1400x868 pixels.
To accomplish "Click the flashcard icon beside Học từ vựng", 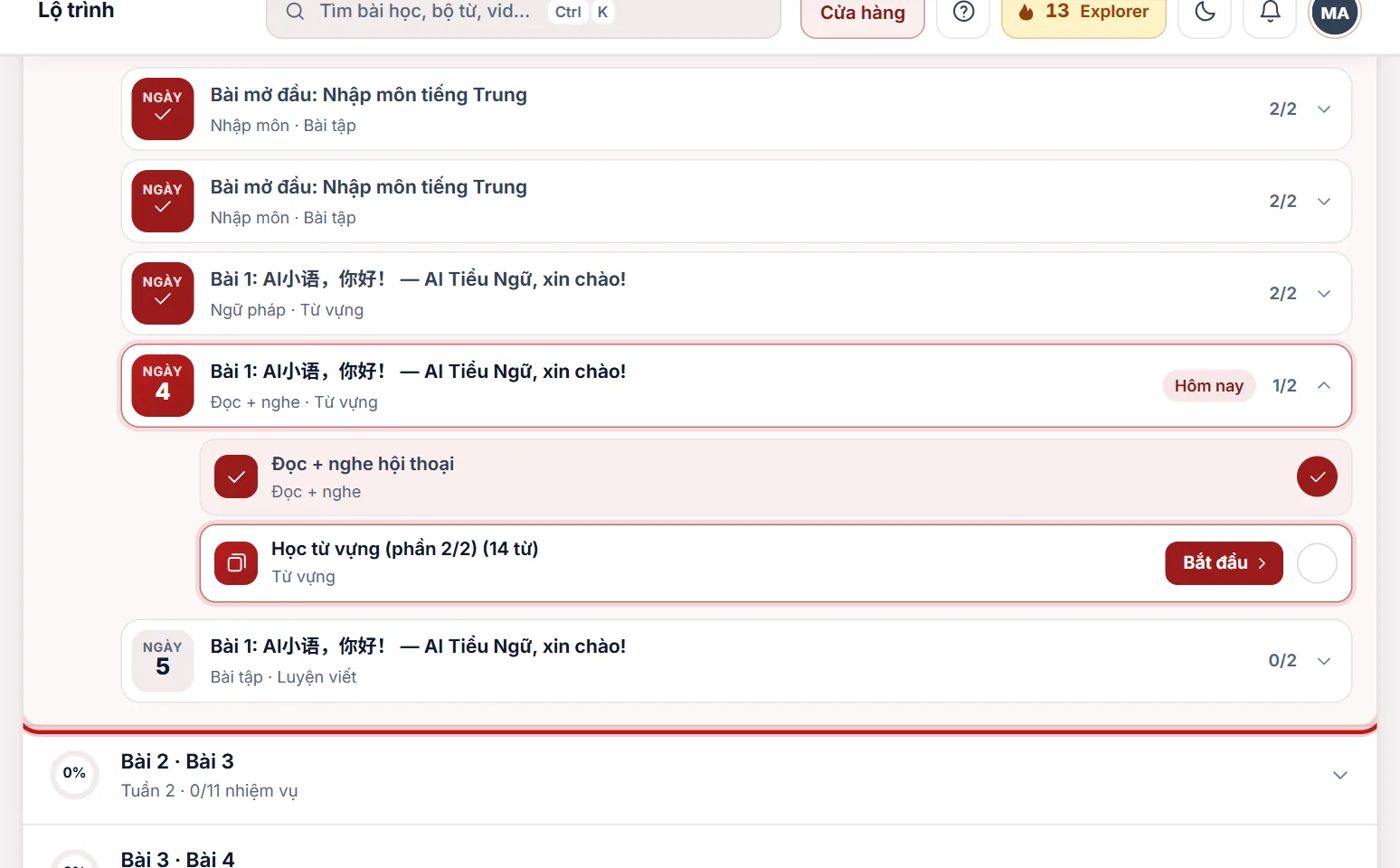I will pos(236,562).
